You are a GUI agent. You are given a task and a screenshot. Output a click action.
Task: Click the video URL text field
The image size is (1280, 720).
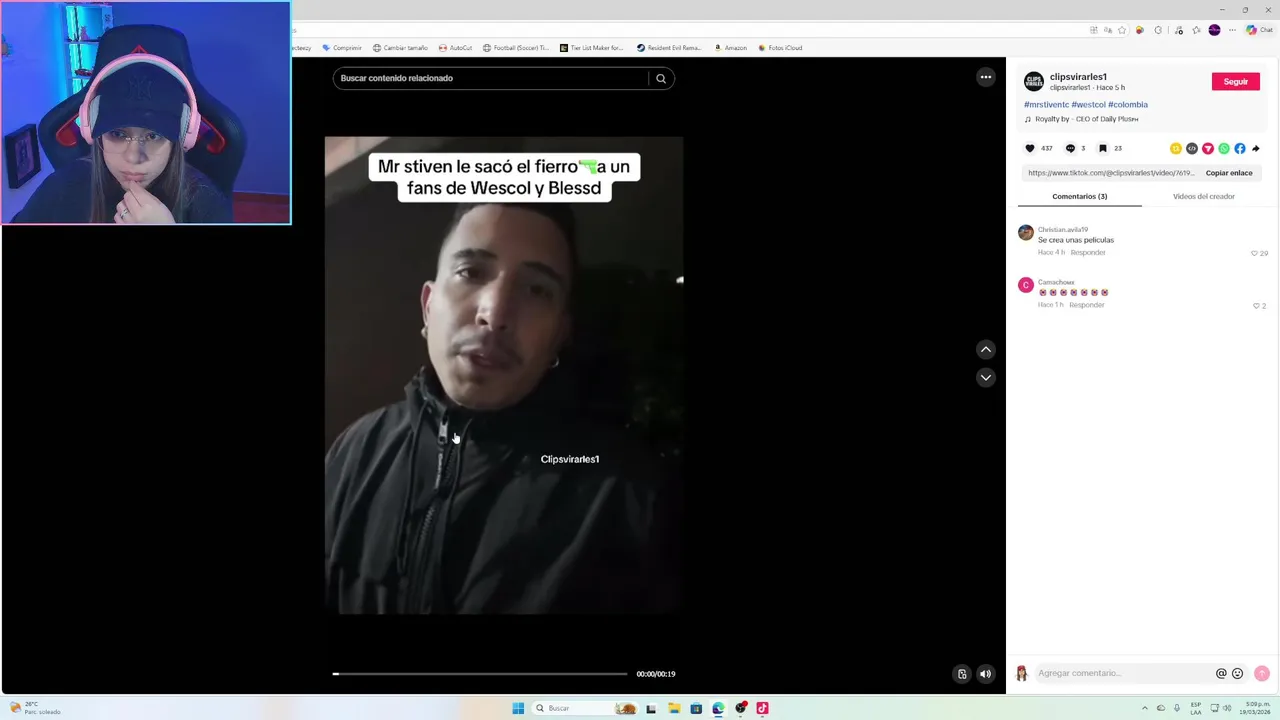[x=1111, y=173]
